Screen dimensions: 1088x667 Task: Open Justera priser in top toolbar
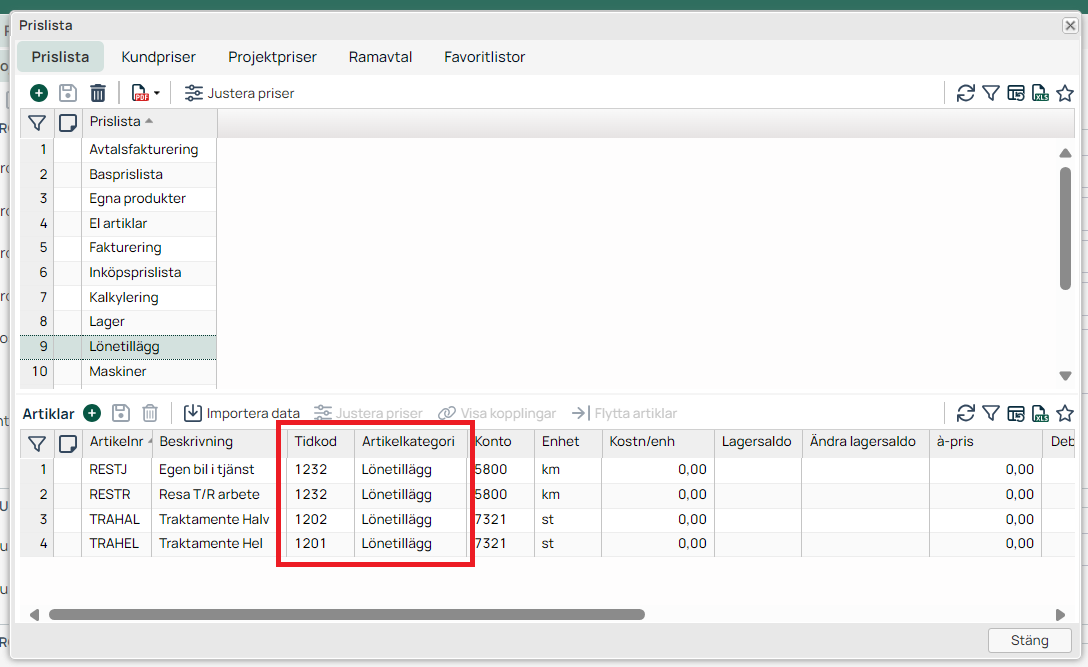240,93
